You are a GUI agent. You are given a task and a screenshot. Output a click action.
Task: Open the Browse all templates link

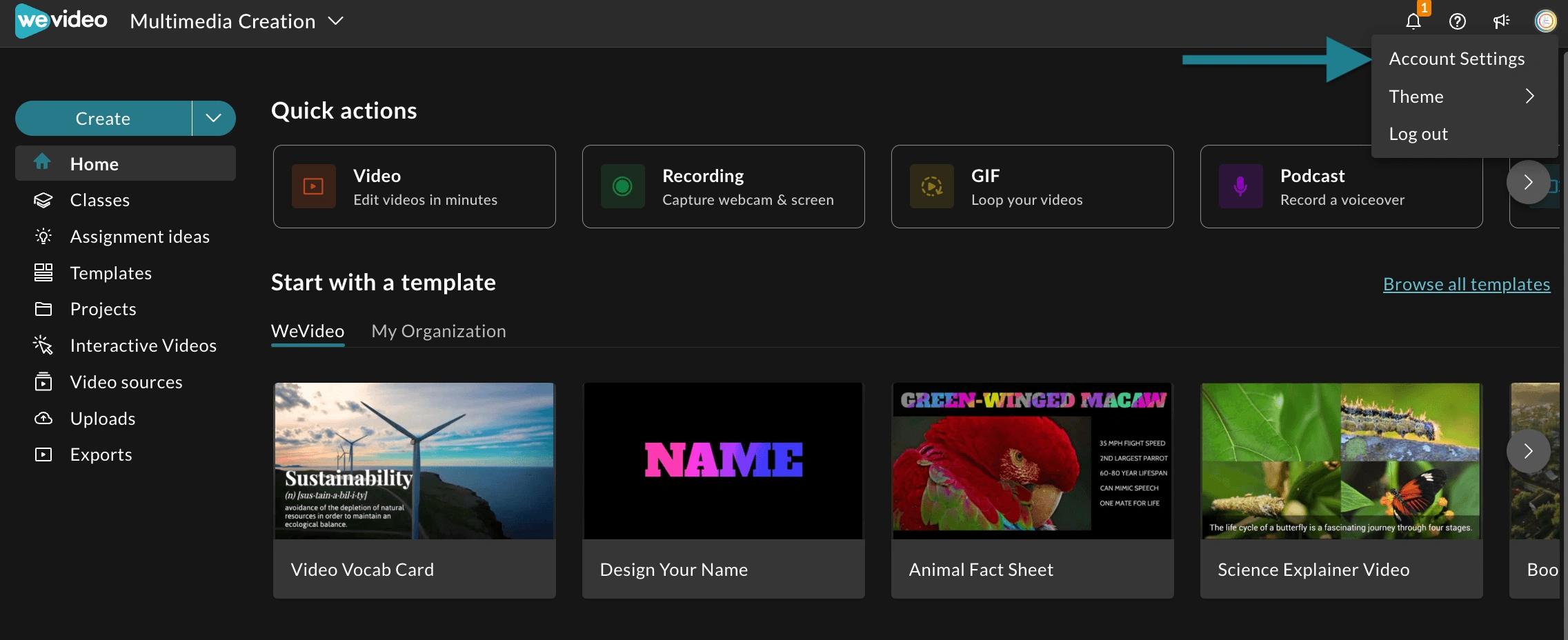(x=1466, y=284)
